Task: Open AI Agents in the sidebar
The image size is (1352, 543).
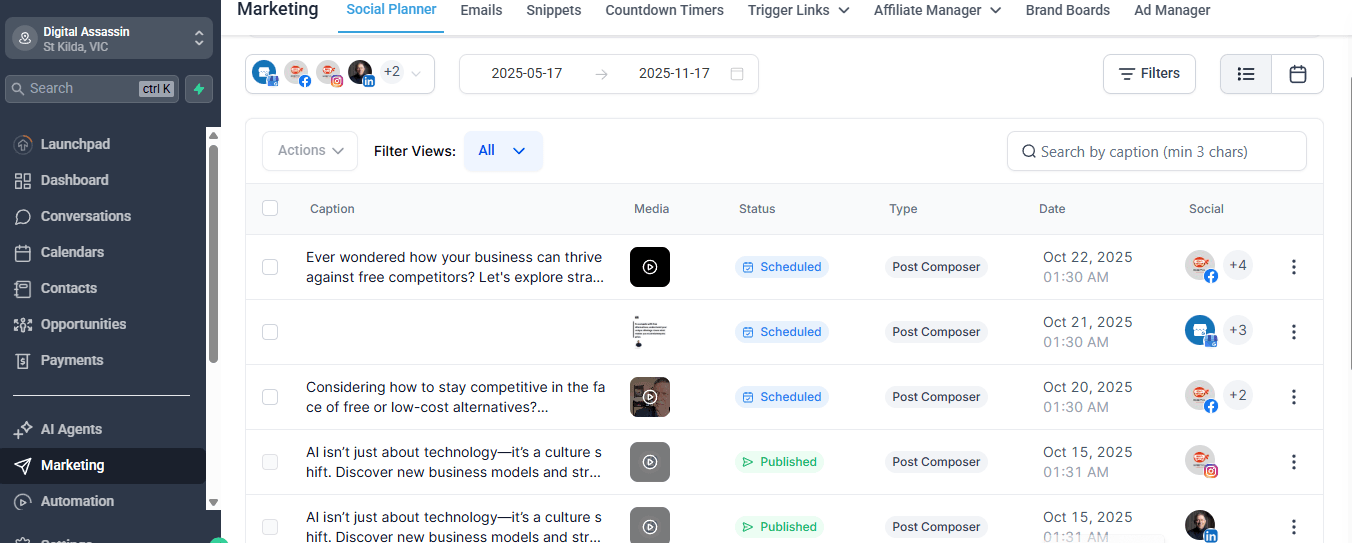Action: point(71,429)
